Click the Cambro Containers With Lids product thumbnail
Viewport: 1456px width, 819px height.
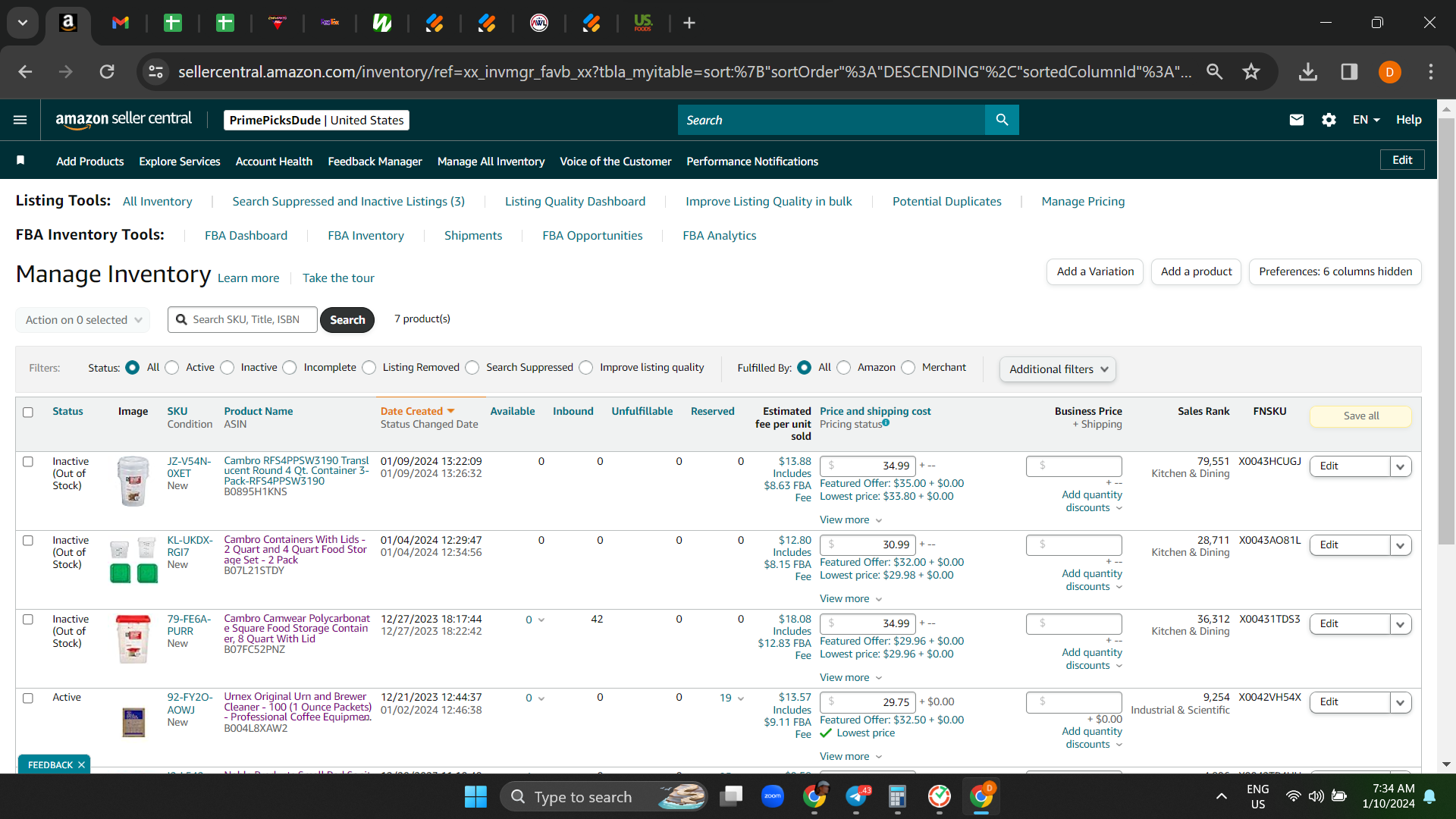[133, 561]
